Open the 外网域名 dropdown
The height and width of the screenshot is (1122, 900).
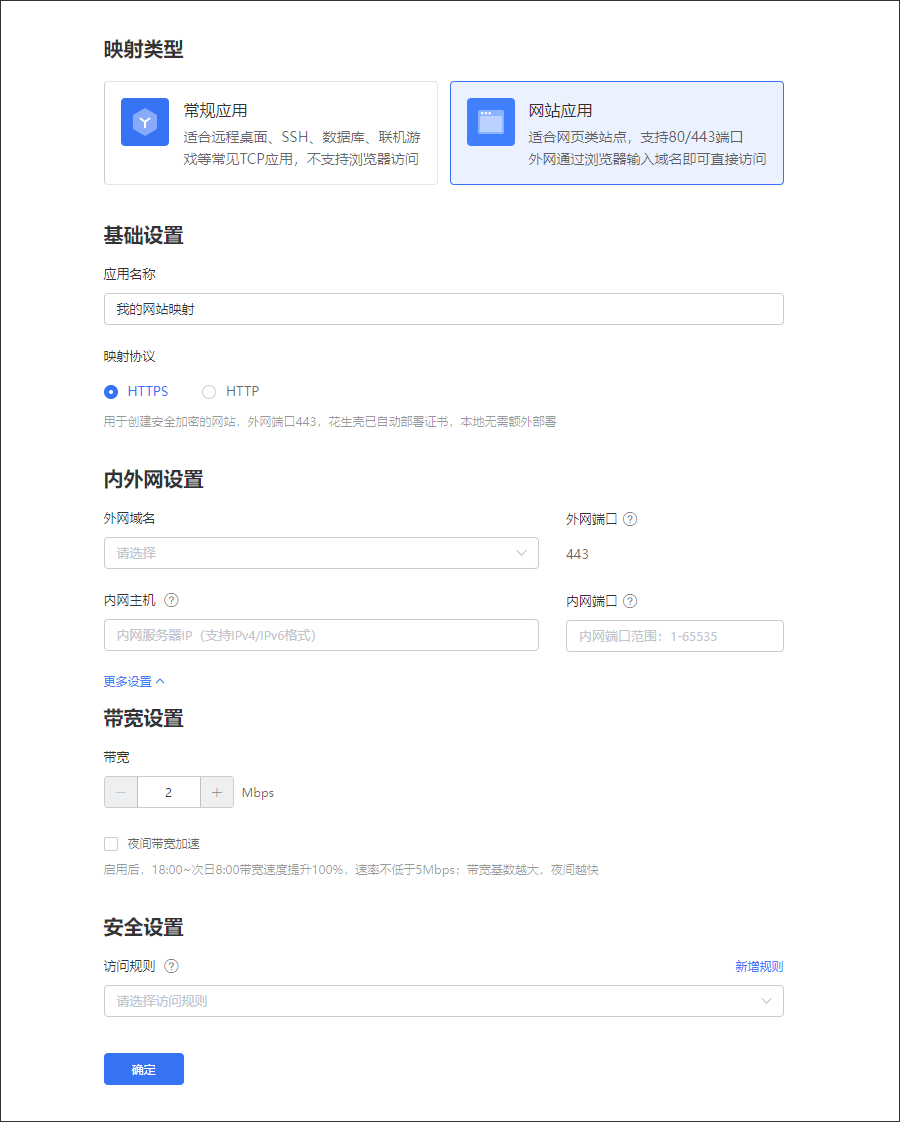pyautogui.click(x=321, y=553)
